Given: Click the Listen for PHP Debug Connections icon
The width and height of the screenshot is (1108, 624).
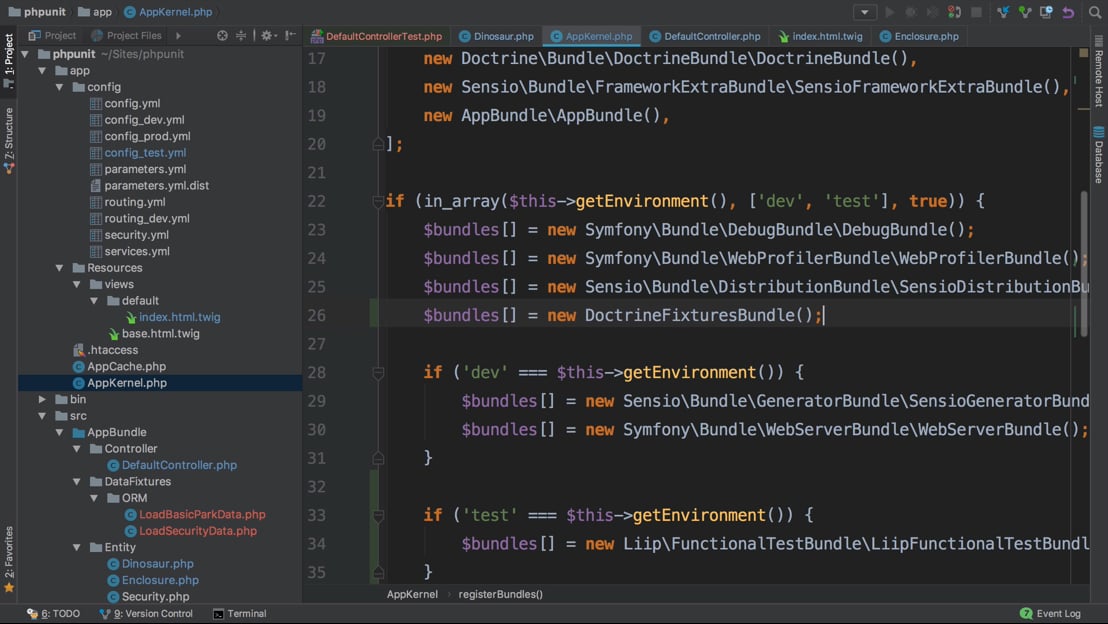Looking at the screenshot, I should 954,12.
